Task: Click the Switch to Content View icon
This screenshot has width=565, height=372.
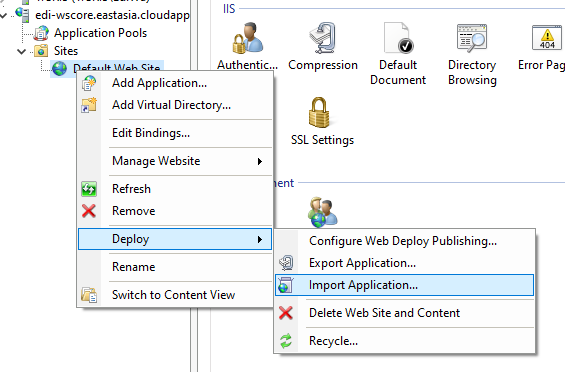Action: coord(89,295)
